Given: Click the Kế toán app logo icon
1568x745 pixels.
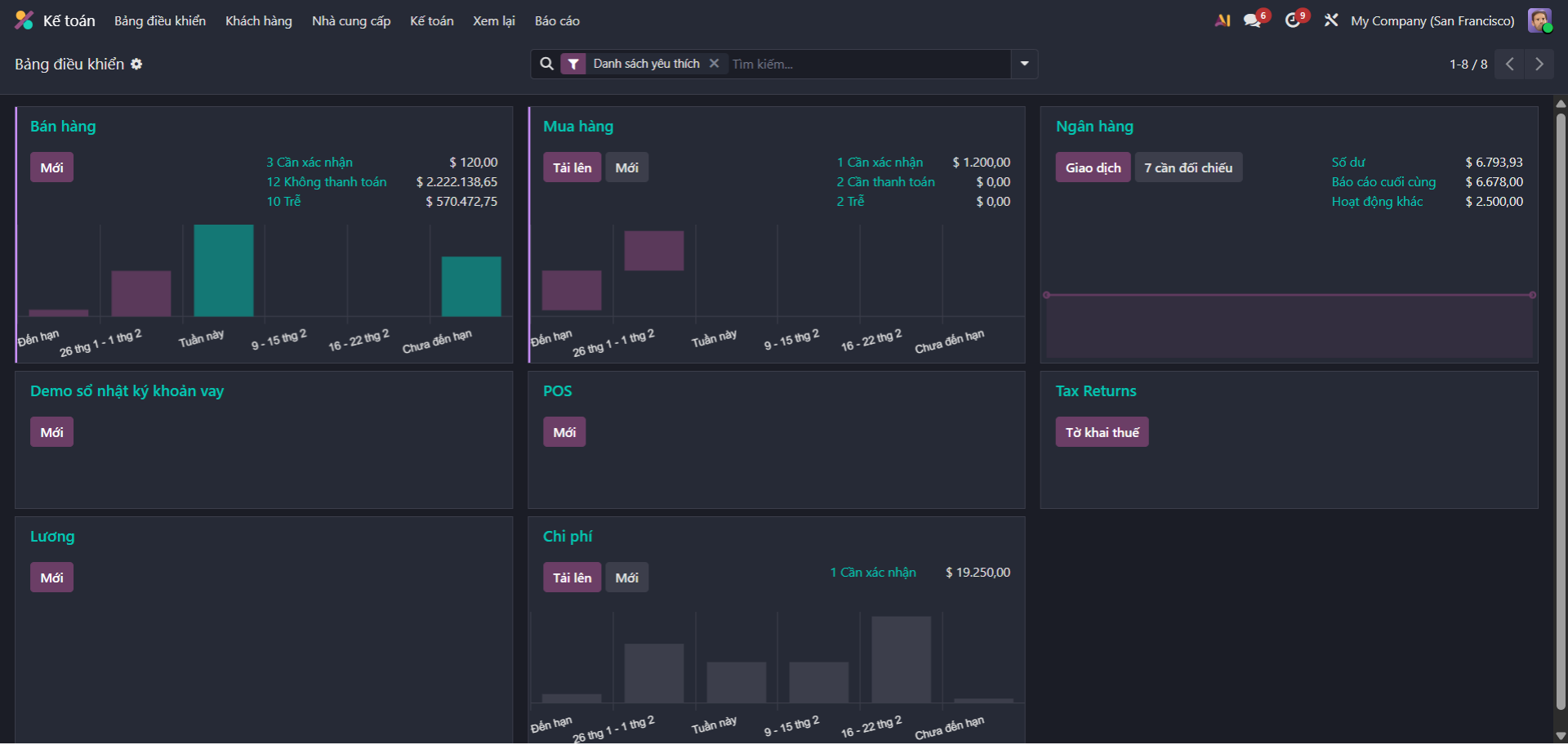Looking at the screenshot, I should pyautogui.click(x=24, y=20).
